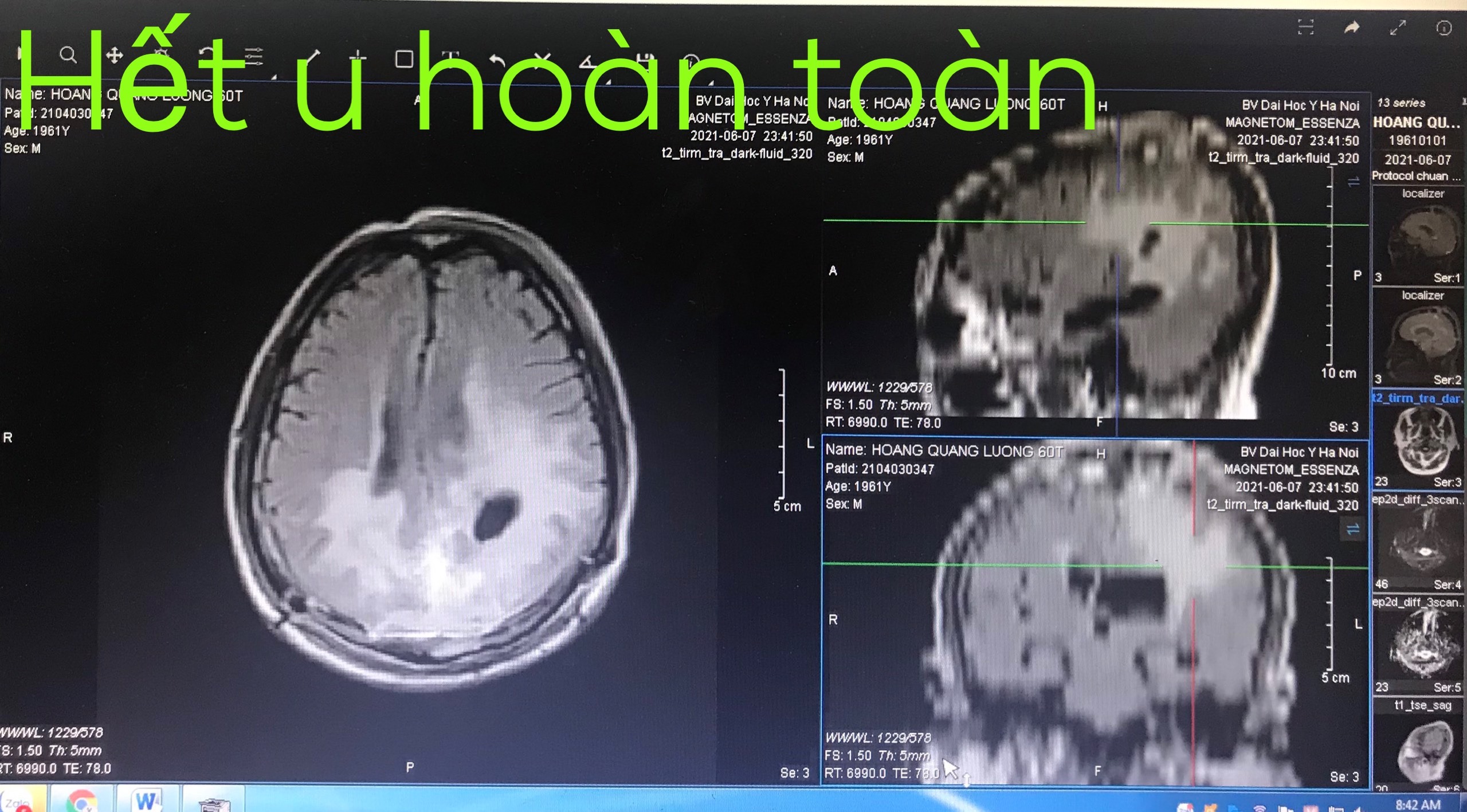Click the '13 series' header label
Image resolution: width=1467 pixels, height=812 pixels.
coord(1401,103)
